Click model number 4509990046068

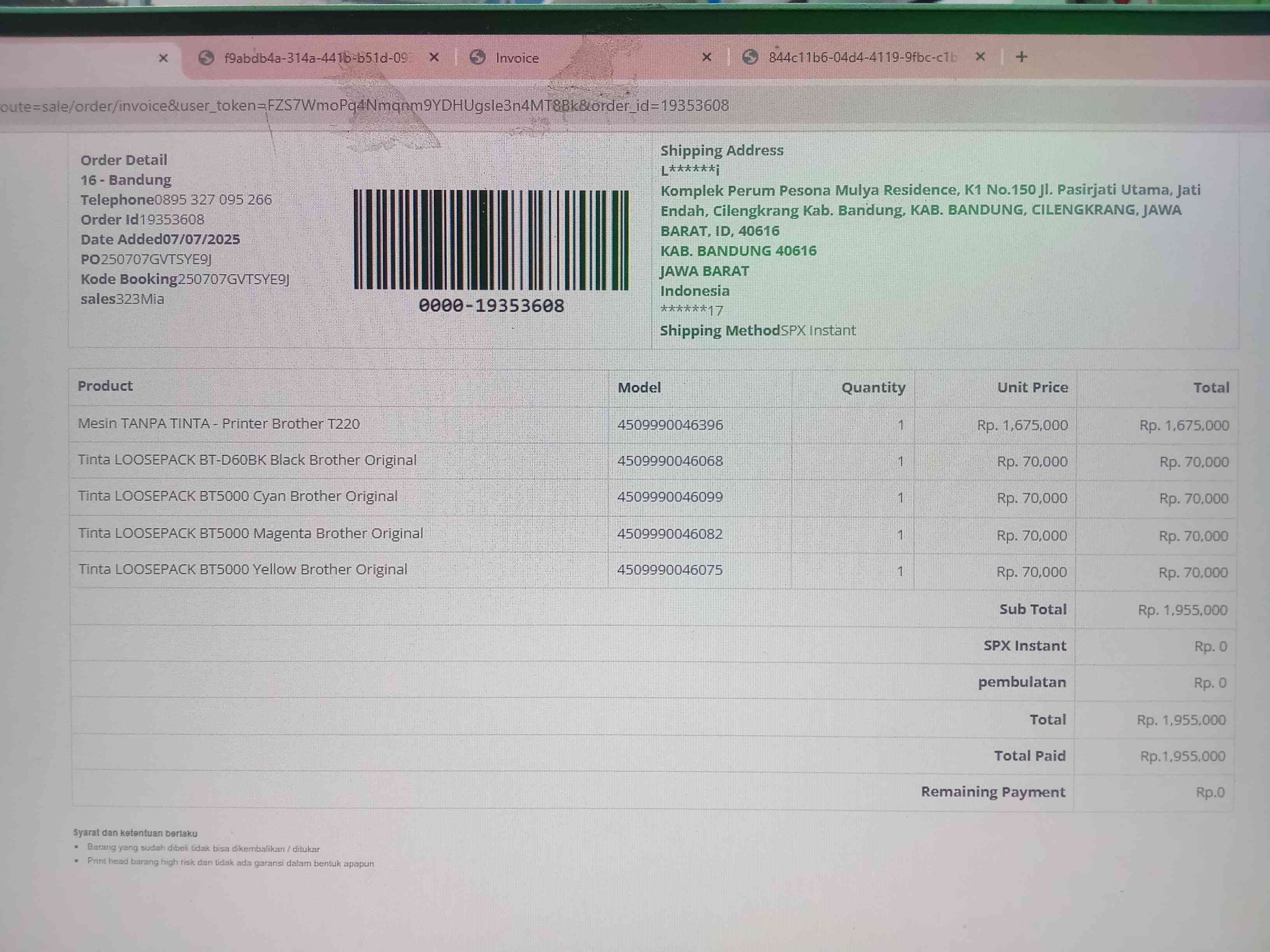tap(670, 461)
